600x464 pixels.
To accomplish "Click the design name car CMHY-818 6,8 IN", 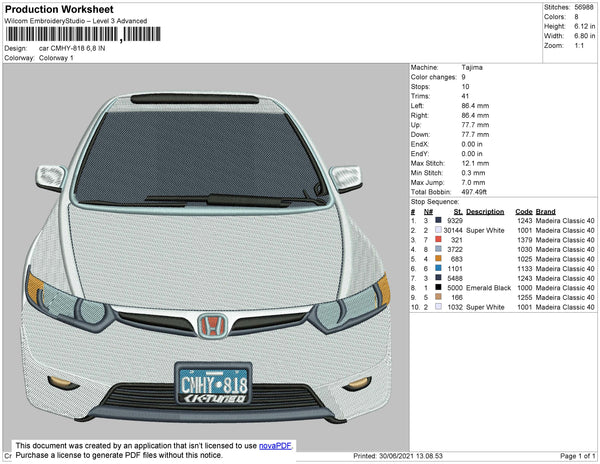I will click(72, 48).
